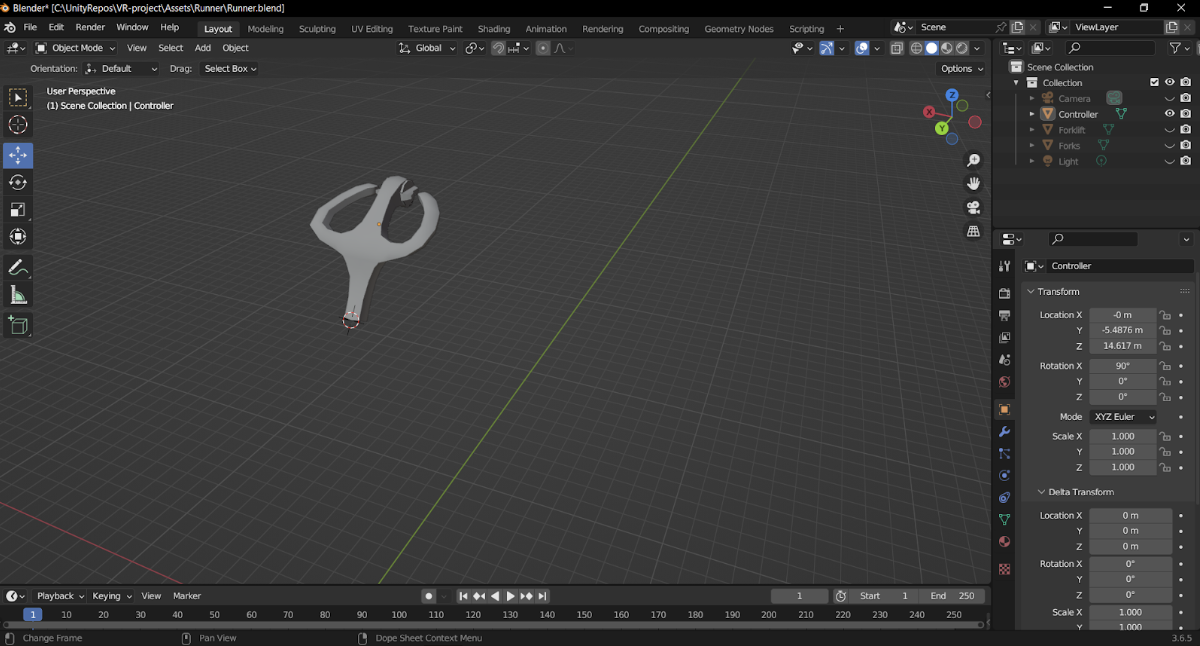Click the Options button in the viewport header
Image resolution: width=1200 pixels, height=646 pixels.
(962, 69)
